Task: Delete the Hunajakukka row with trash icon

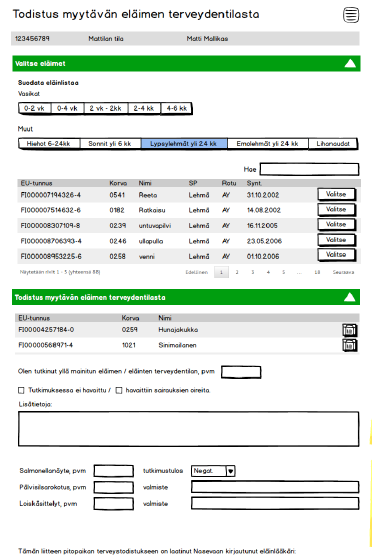Action: pos(349,330)
